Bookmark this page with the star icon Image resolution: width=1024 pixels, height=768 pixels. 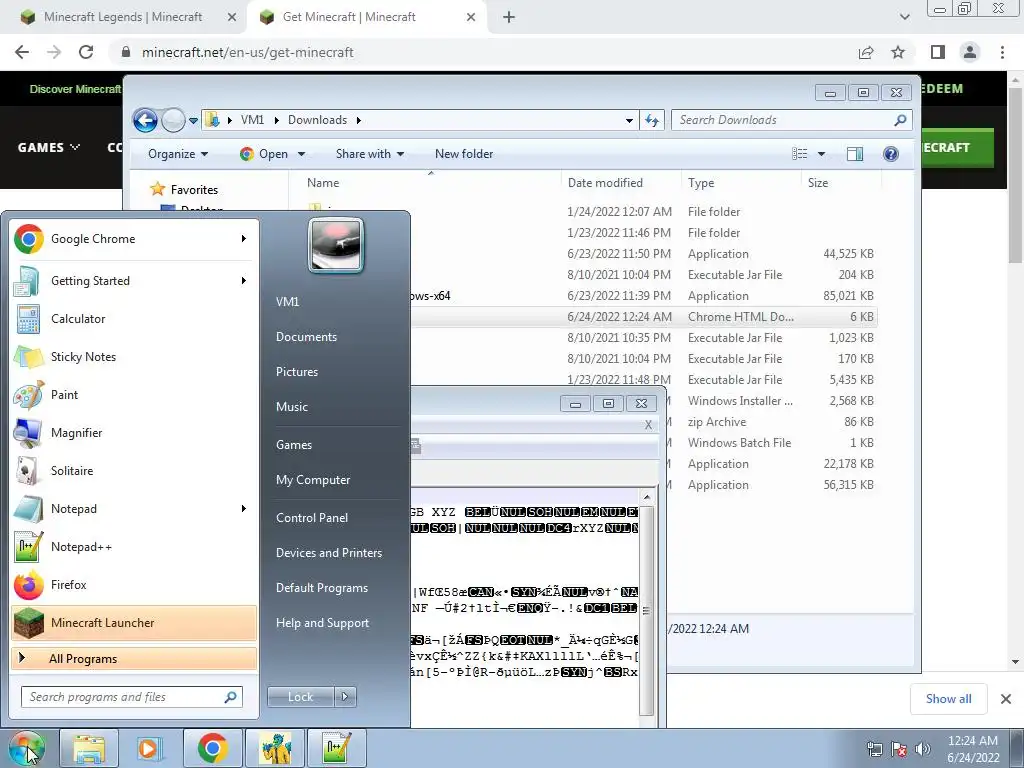(x=898, y=52)
